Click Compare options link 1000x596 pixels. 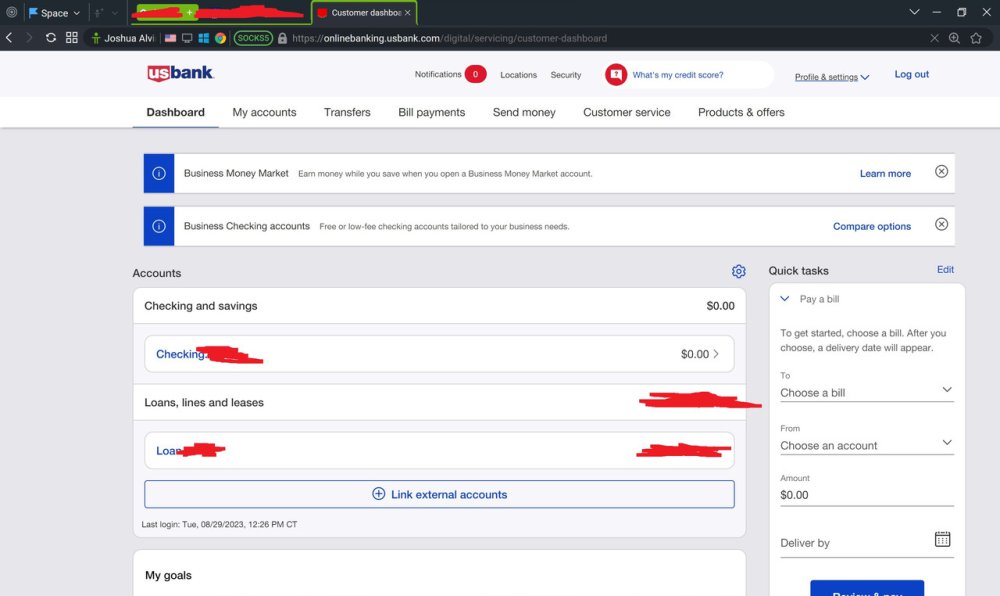coord(872,226)
